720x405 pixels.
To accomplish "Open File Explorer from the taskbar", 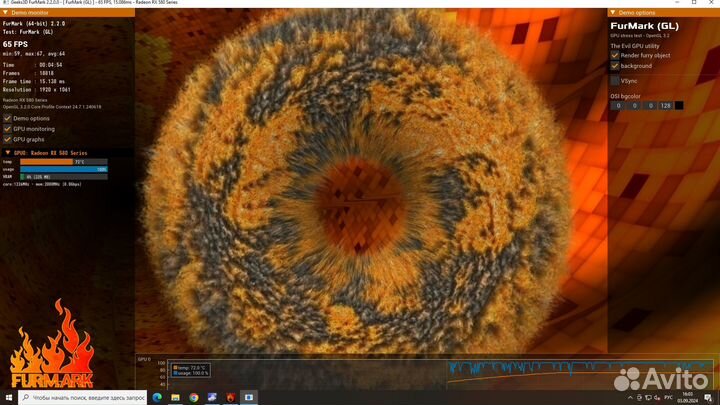I will (x=175, y=398).
